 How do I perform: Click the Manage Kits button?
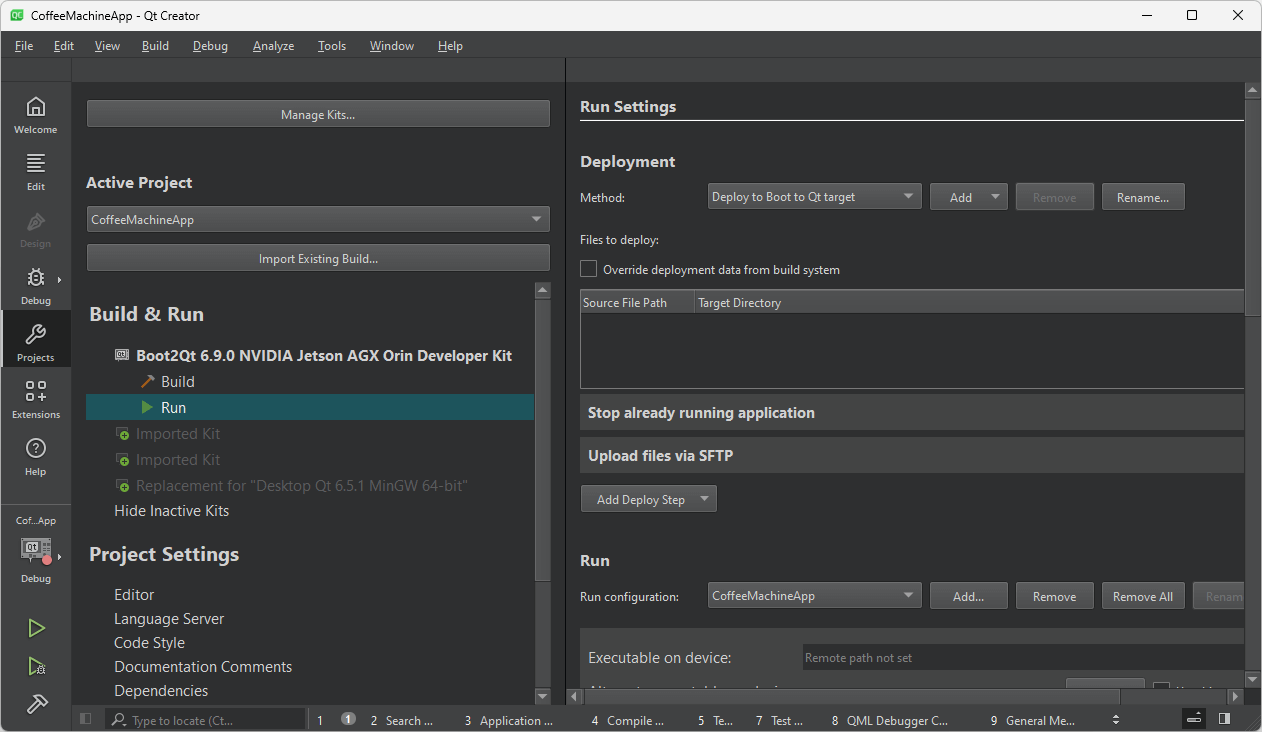coord(318,114)
